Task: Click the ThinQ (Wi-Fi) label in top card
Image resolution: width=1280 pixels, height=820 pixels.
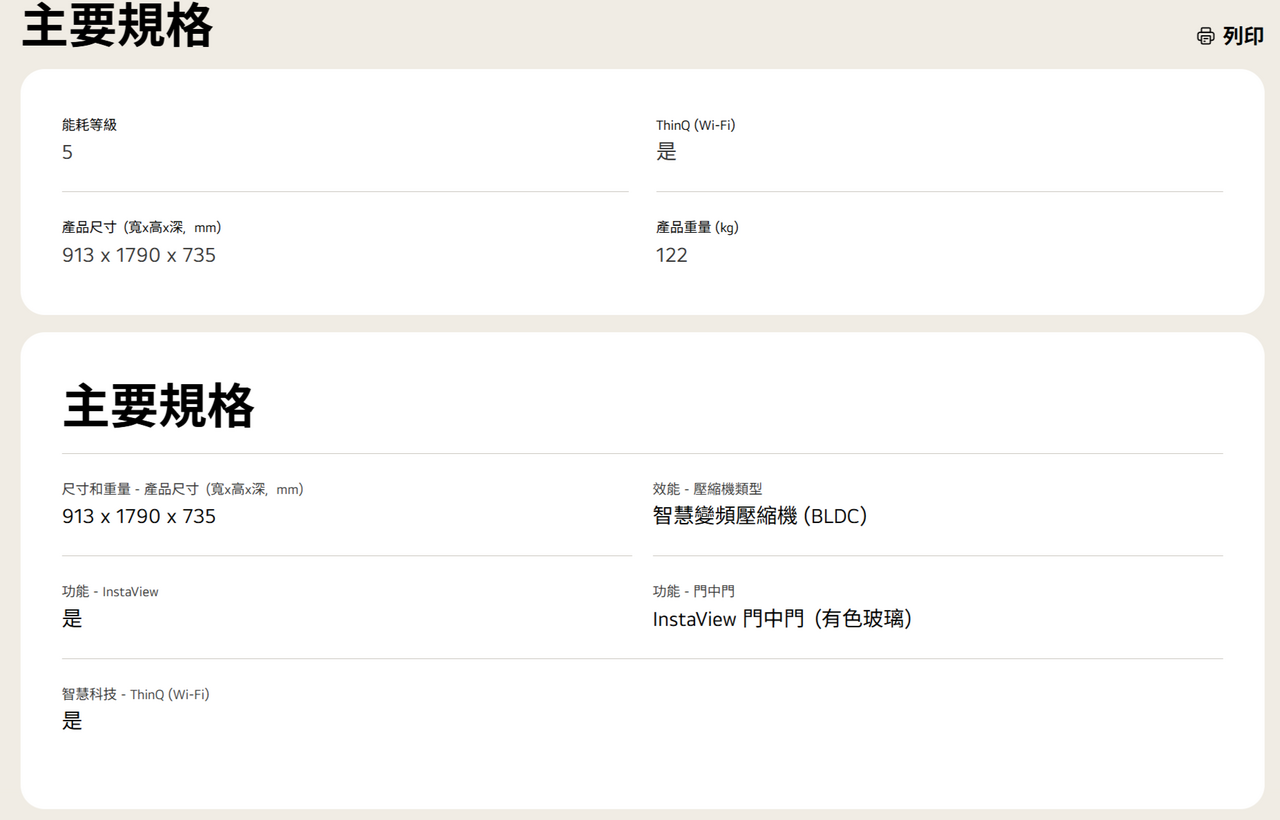Action: click(696, 125)
